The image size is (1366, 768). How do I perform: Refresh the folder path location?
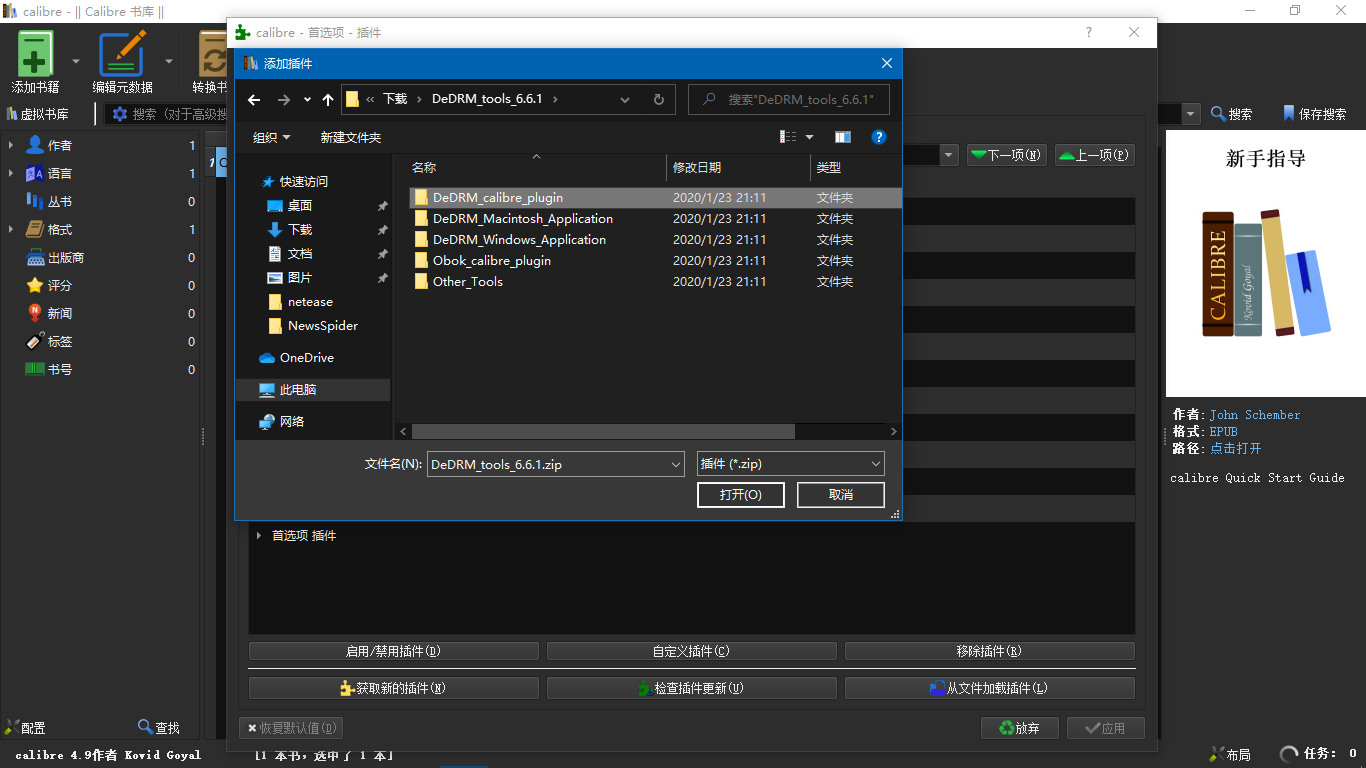(658, 100)
